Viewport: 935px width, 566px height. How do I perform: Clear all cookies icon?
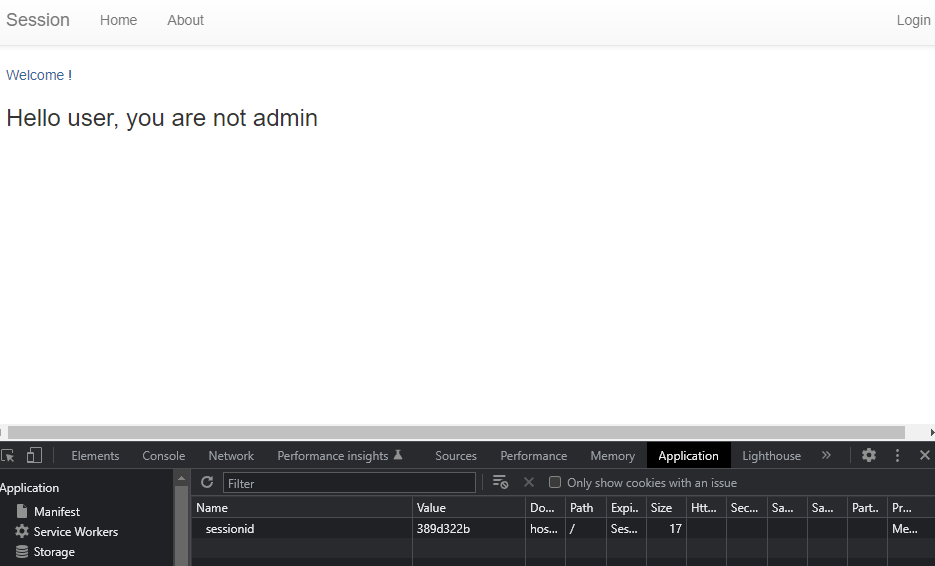(x=500, y=482)
